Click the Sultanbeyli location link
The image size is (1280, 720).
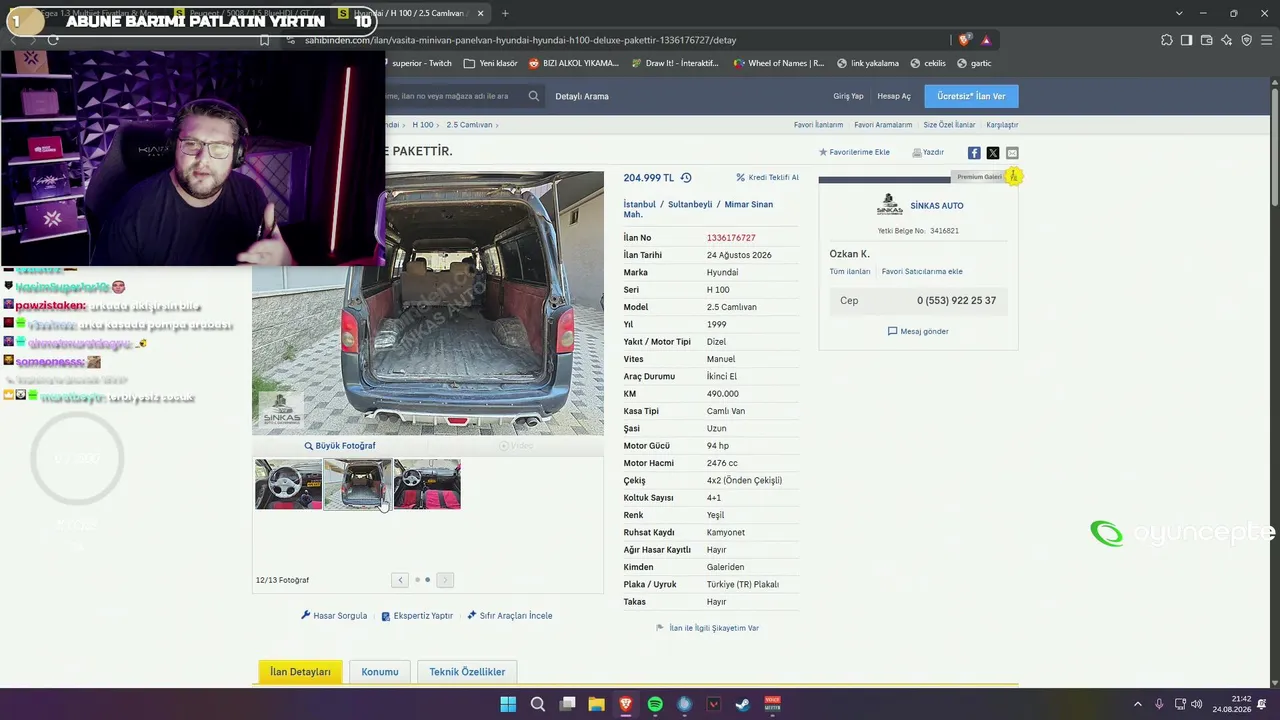coord(690,204)
